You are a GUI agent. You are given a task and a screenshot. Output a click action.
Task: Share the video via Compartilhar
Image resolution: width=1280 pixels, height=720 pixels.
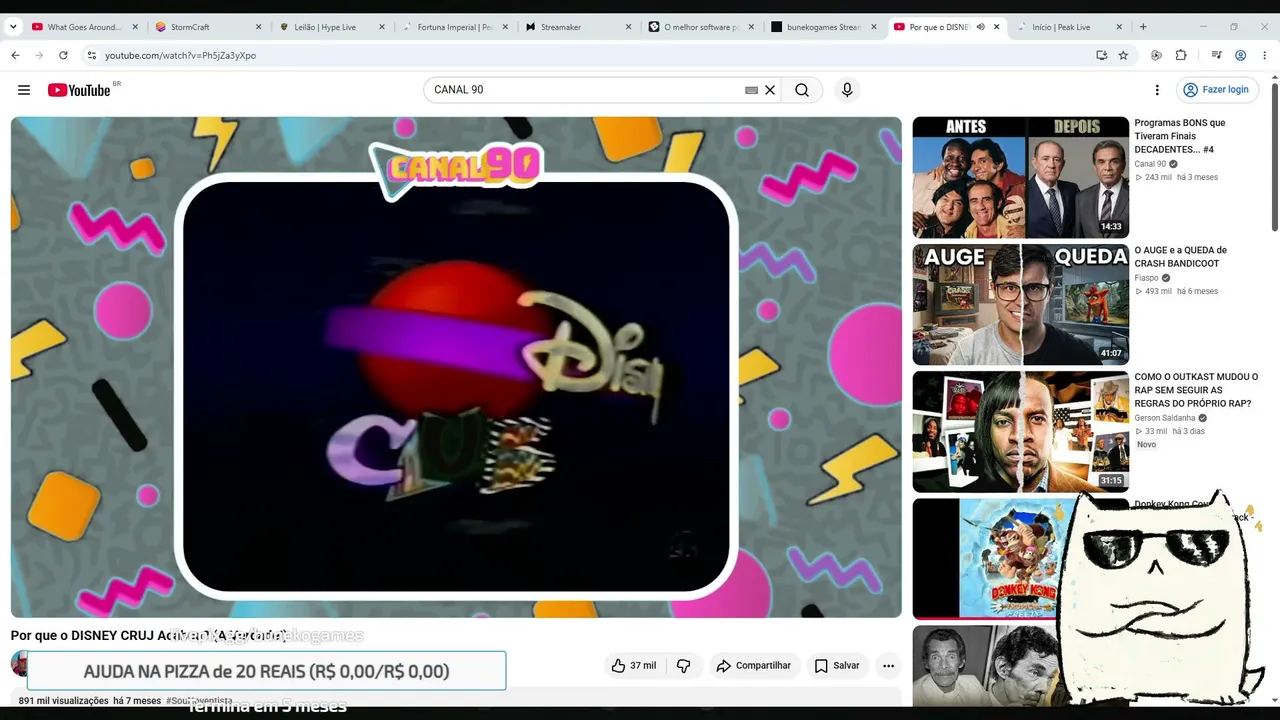pos(753,666)
